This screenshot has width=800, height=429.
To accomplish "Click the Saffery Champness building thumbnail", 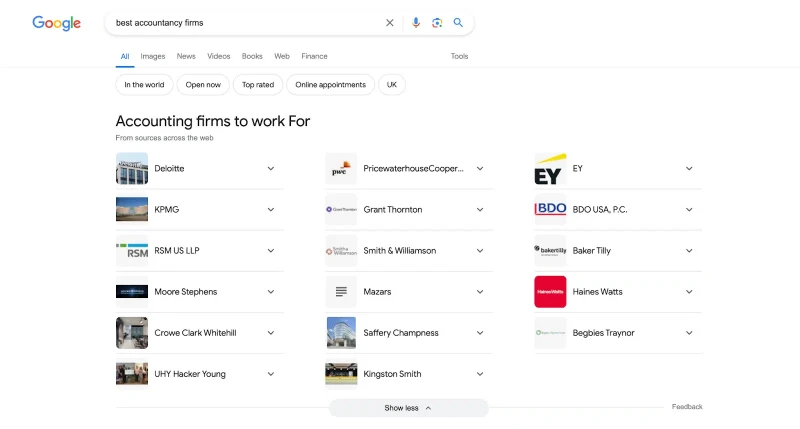I will [341, 333].
